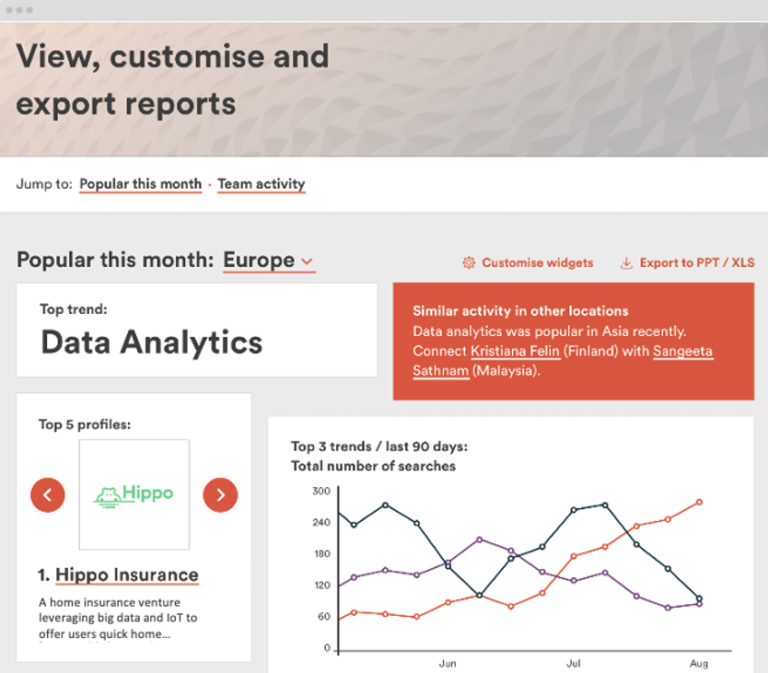Open Sangeeta Sathnam profile link

tap(563, 361)
